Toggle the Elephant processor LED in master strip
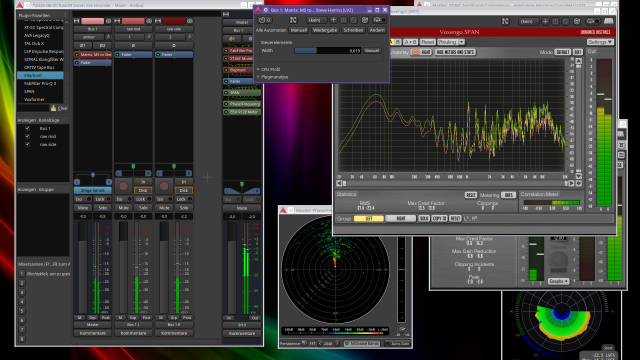 click(226, 70)
